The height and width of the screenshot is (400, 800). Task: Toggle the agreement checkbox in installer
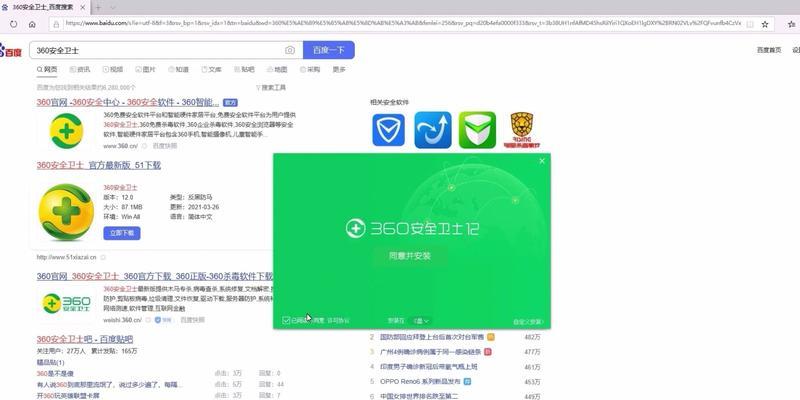point(286,320)
